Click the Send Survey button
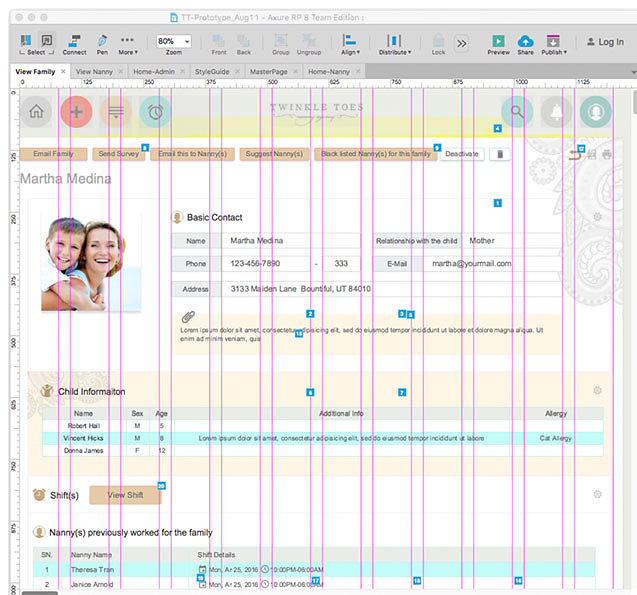This screenshot has width=637, height=595. [x=119, y=154]
